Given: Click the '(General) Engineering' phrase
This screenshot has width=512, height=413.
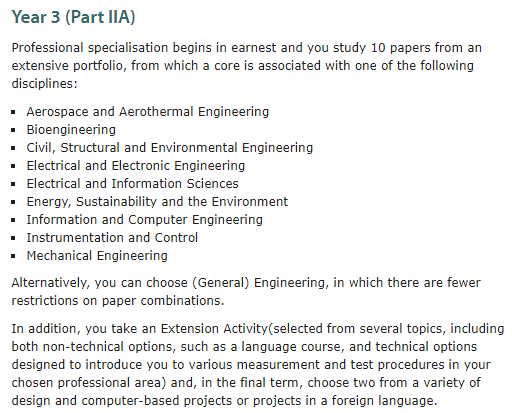Looking at the screenshot, I should 258,283.
